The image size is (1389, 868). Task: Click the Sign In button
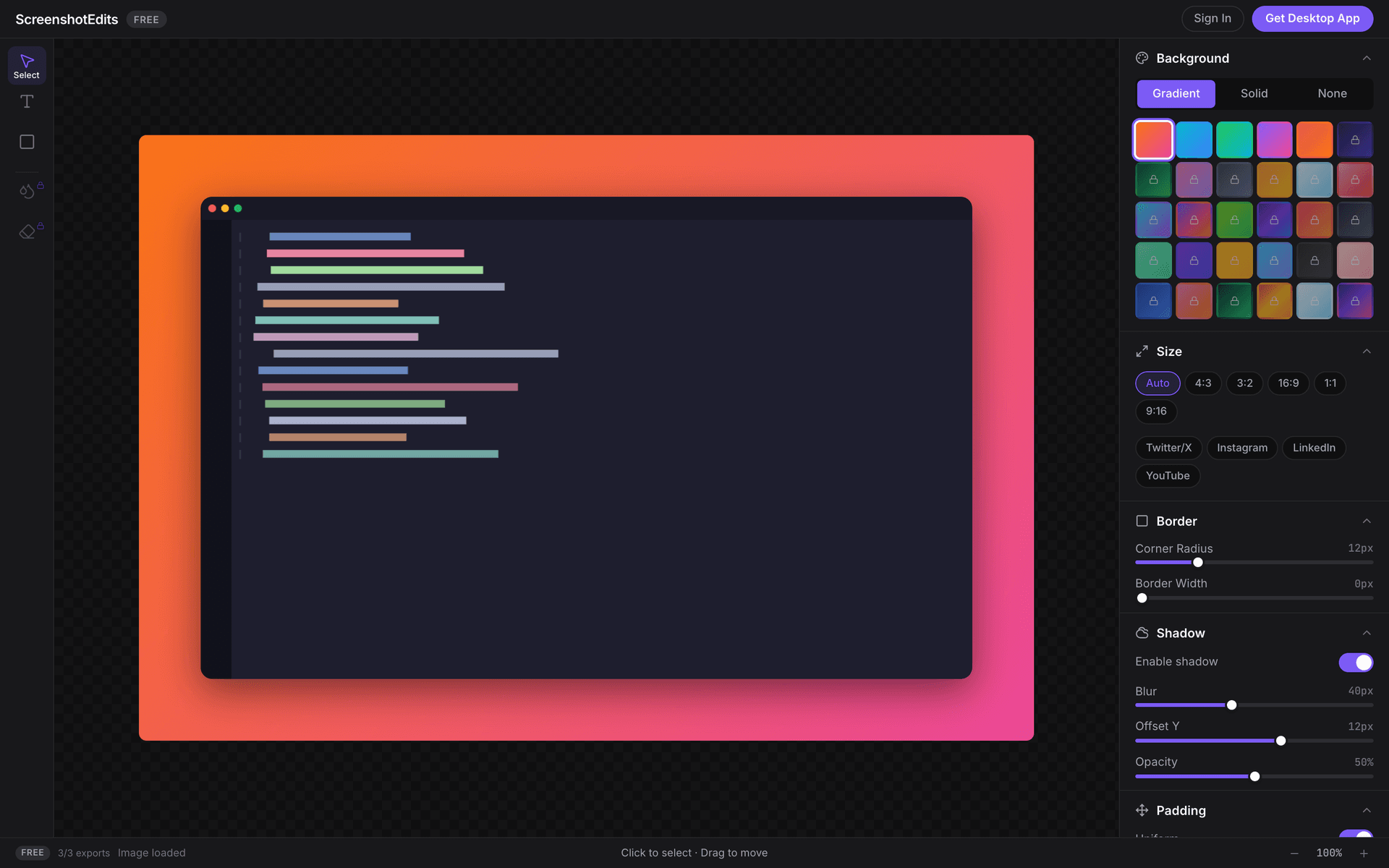(x=1212, y=18)
